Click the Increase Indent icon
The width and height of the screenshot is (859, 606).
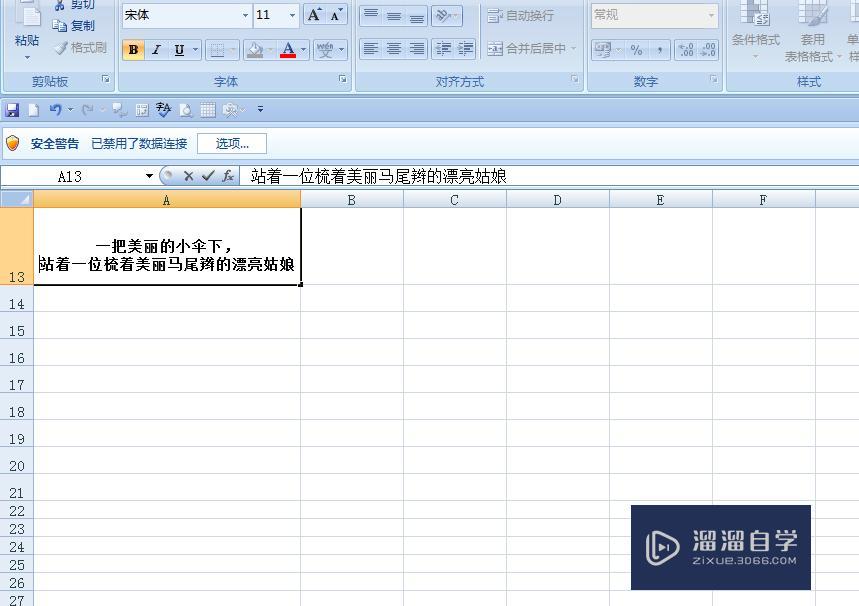[x=465, y=49]
